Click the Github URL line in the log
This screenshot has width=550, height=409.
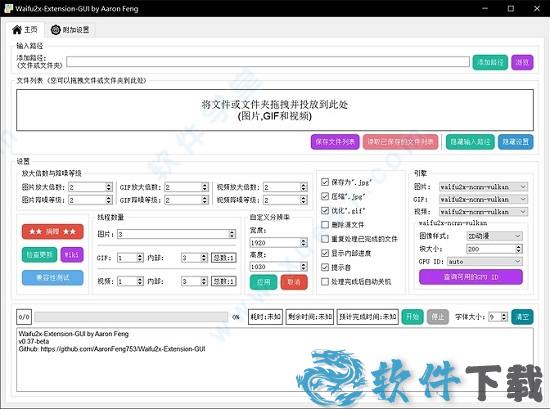(112, 349)
